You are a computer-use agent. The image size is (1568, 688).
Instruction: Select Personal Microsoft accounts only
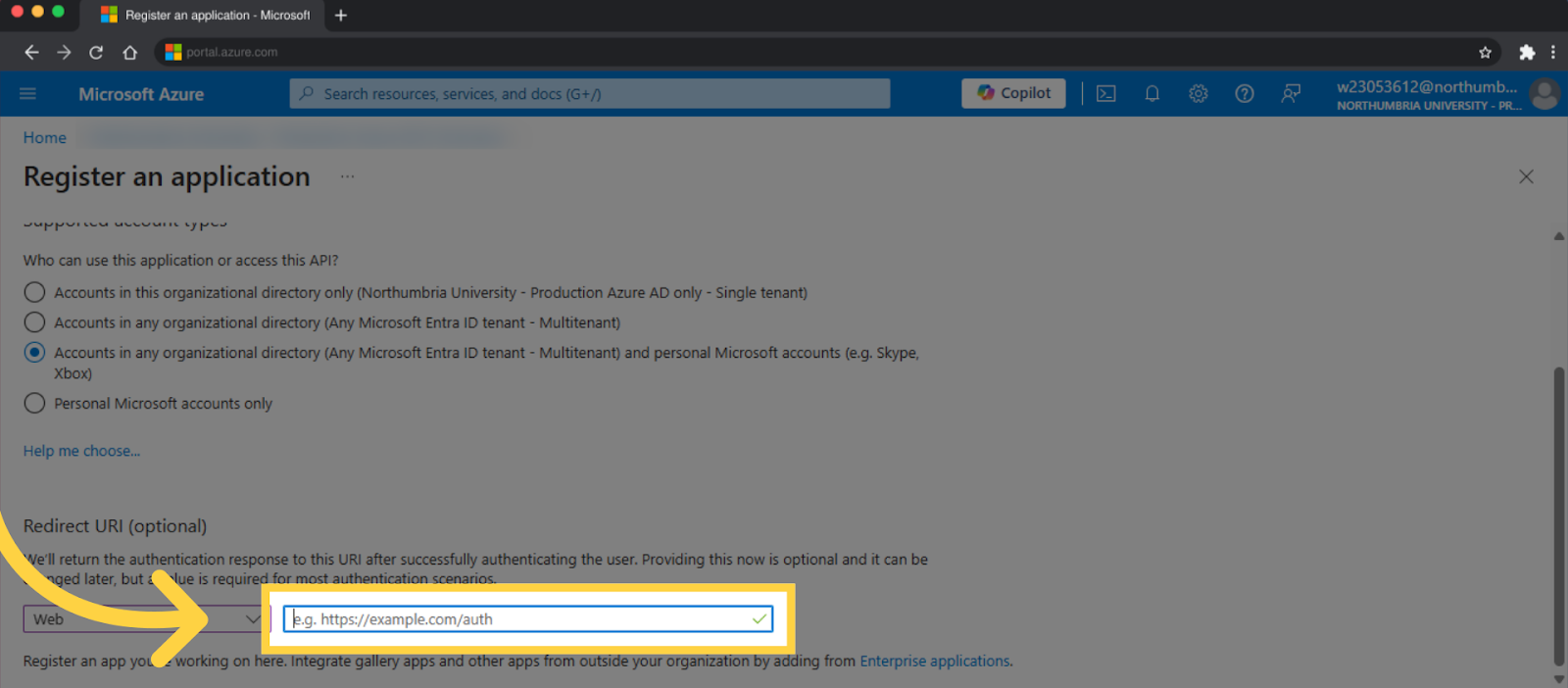pos(34,403)
